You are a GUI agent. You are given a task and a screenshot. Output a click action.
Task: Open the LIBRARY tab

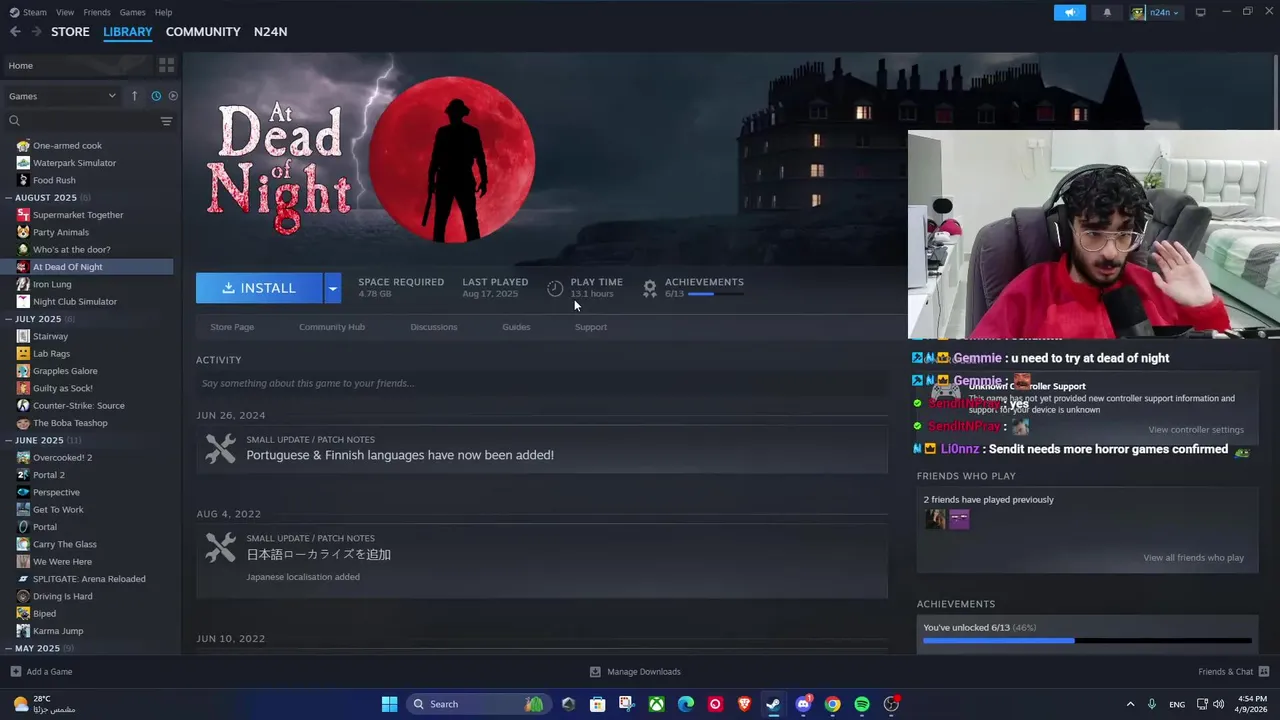[x=128, y=32]
